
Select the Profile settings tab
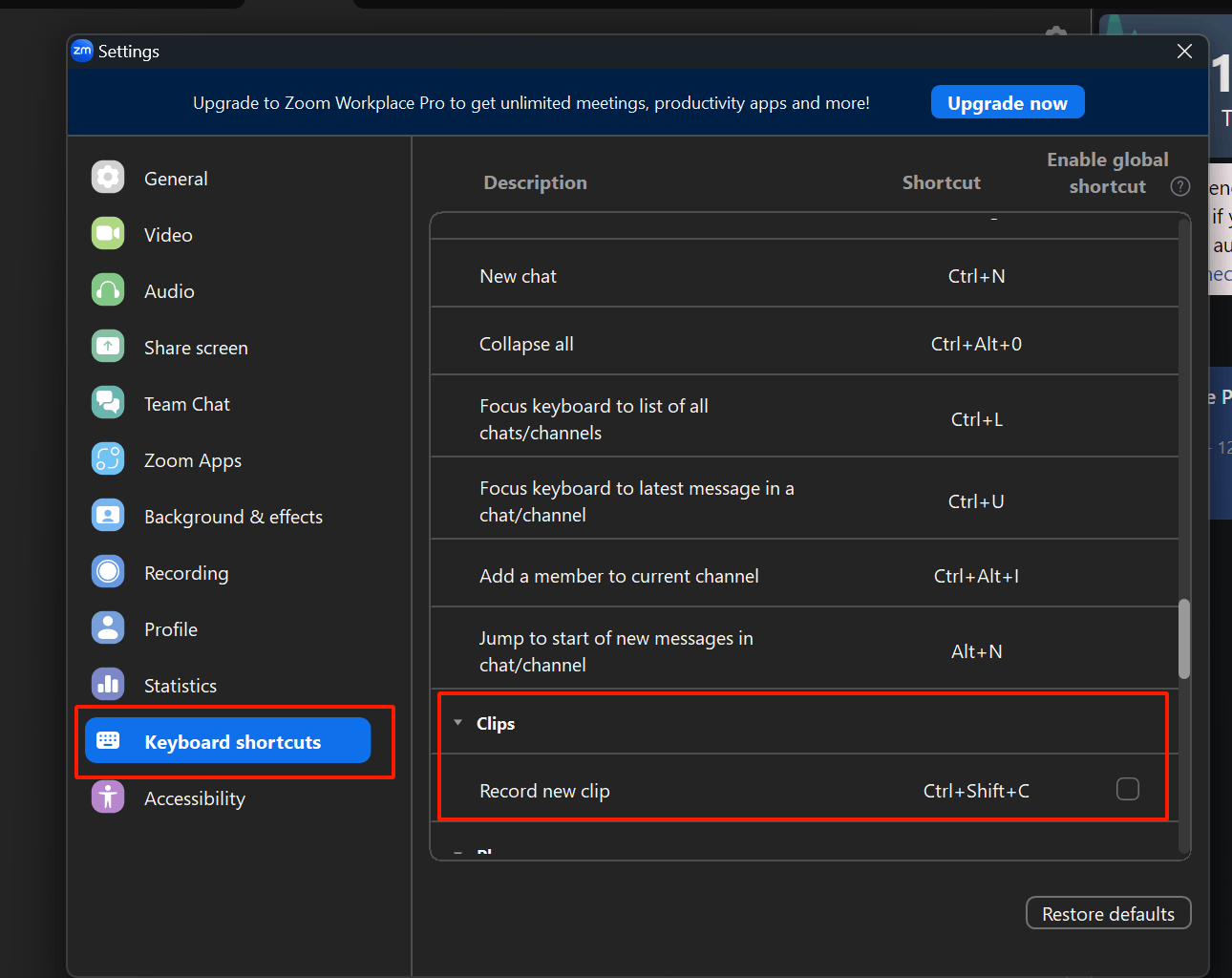point(171,629)
